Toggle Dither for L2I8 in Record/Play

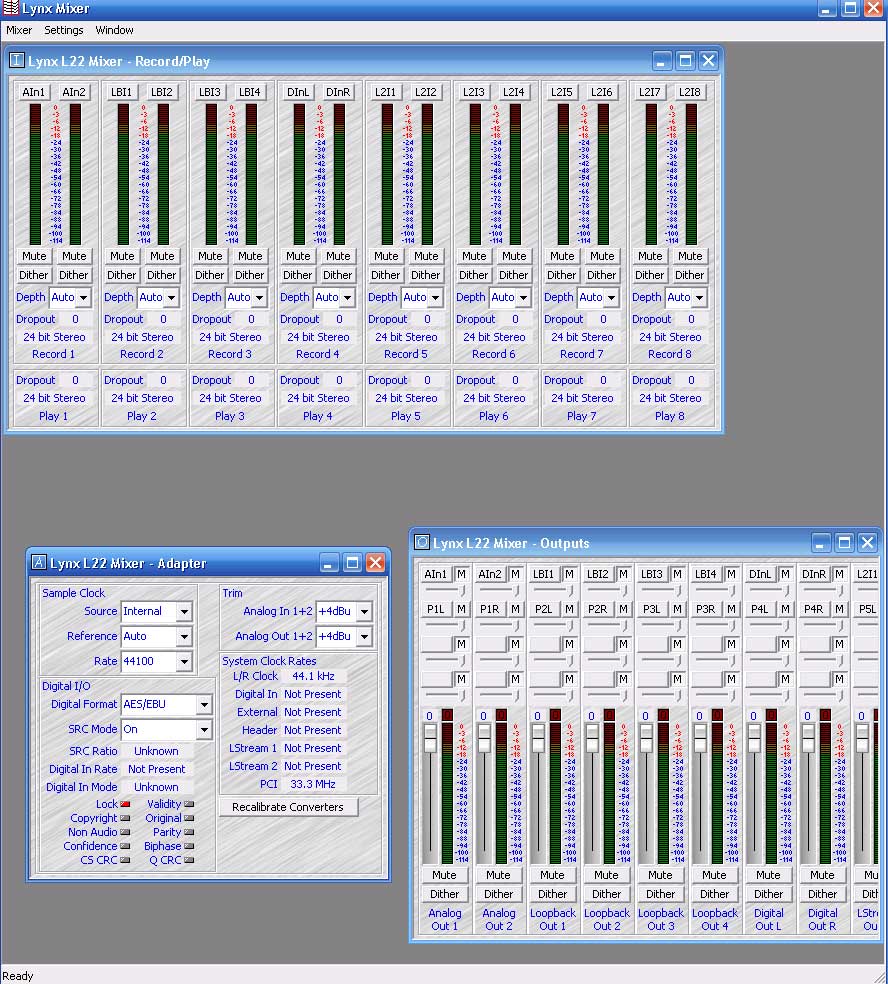click(x=690, y=275)
